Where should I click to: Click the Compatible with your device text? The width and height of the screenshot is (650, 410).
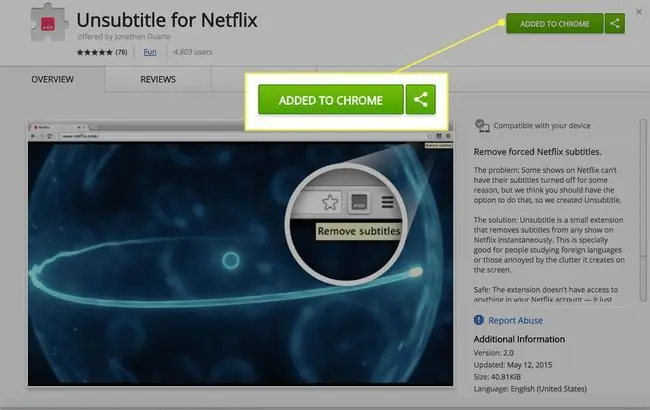click(542, 126)
